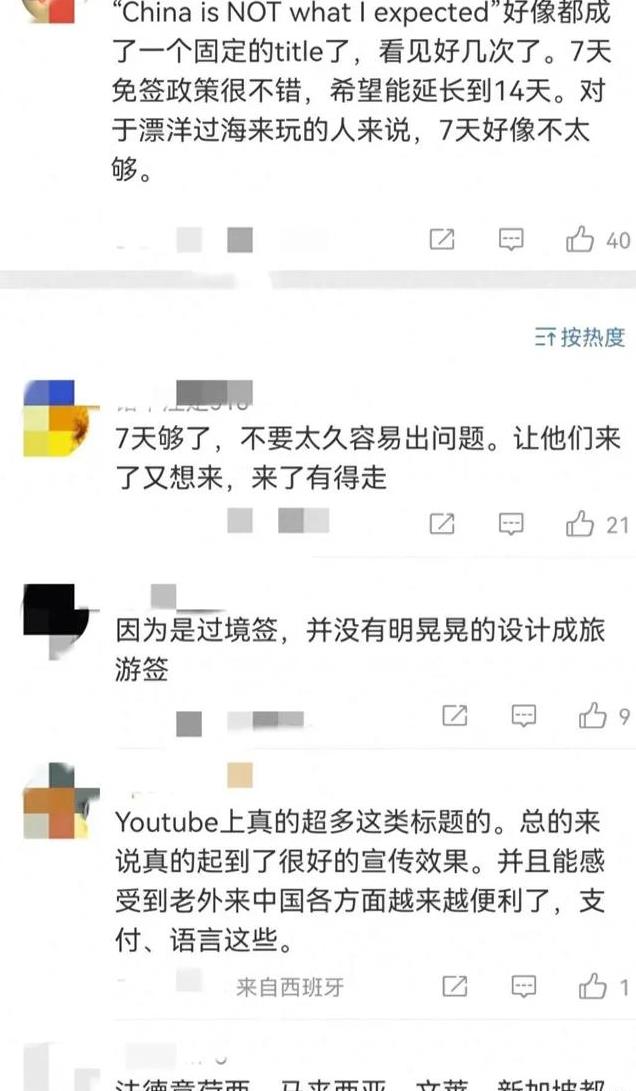Open the 按热度 sort dropdown

580,337
